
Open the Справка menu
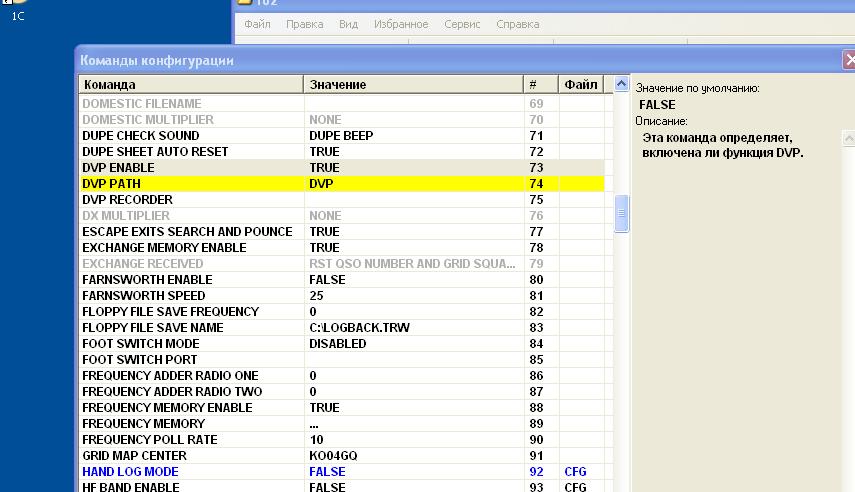pos(517,24)
